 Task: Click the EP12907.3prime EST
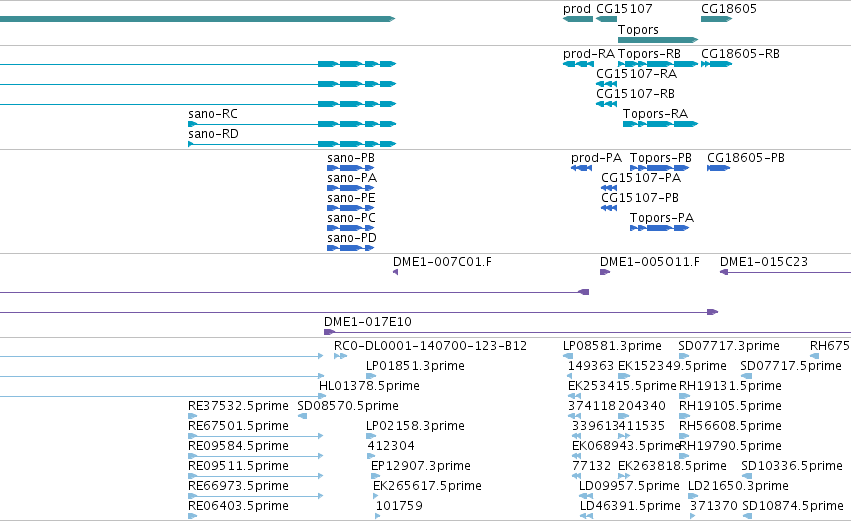[376, 476]
